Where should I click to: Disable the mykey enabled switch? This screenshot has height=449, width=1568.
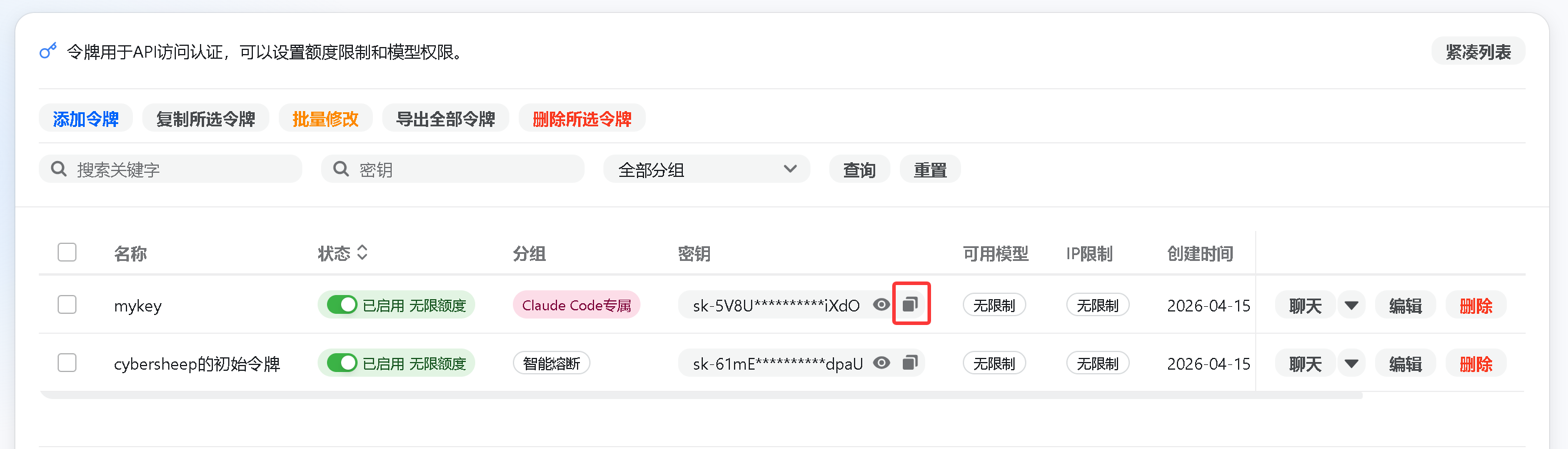[x=342, y=304]
